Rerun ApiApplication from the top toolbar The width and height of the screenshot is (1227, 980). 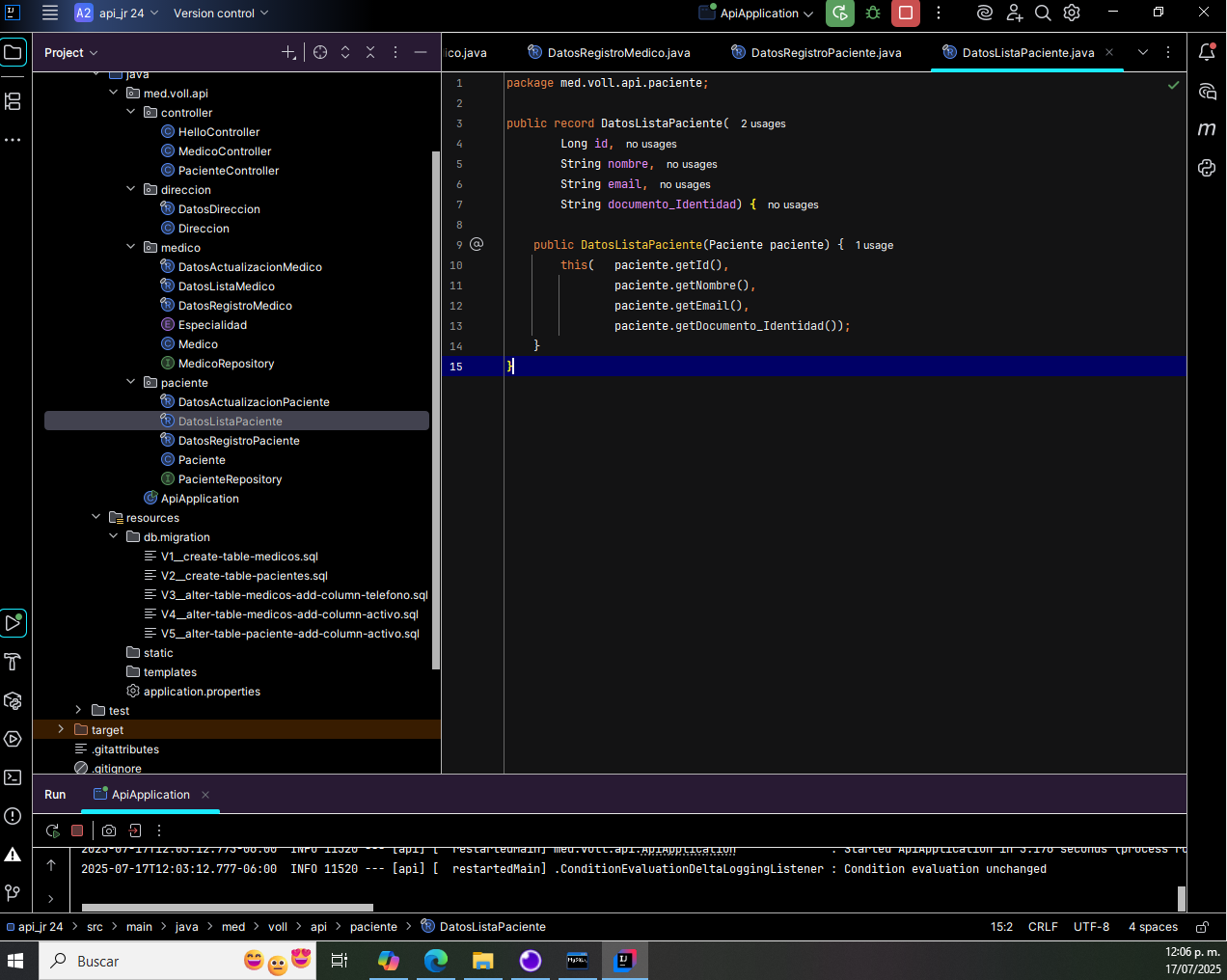pyautogui.click(x=840, y=13)
